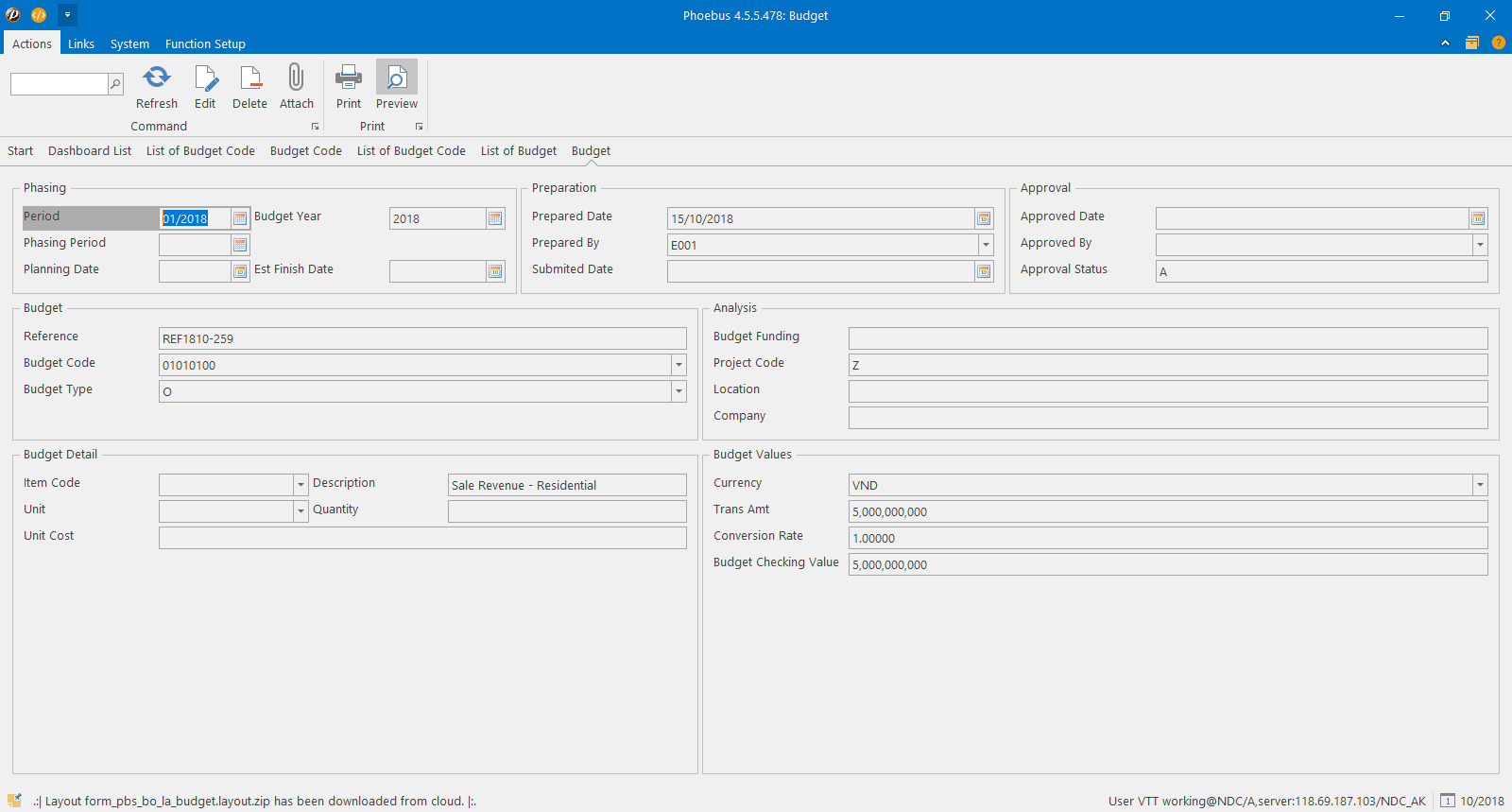Click the Company input field

[x=1168, y=418]
